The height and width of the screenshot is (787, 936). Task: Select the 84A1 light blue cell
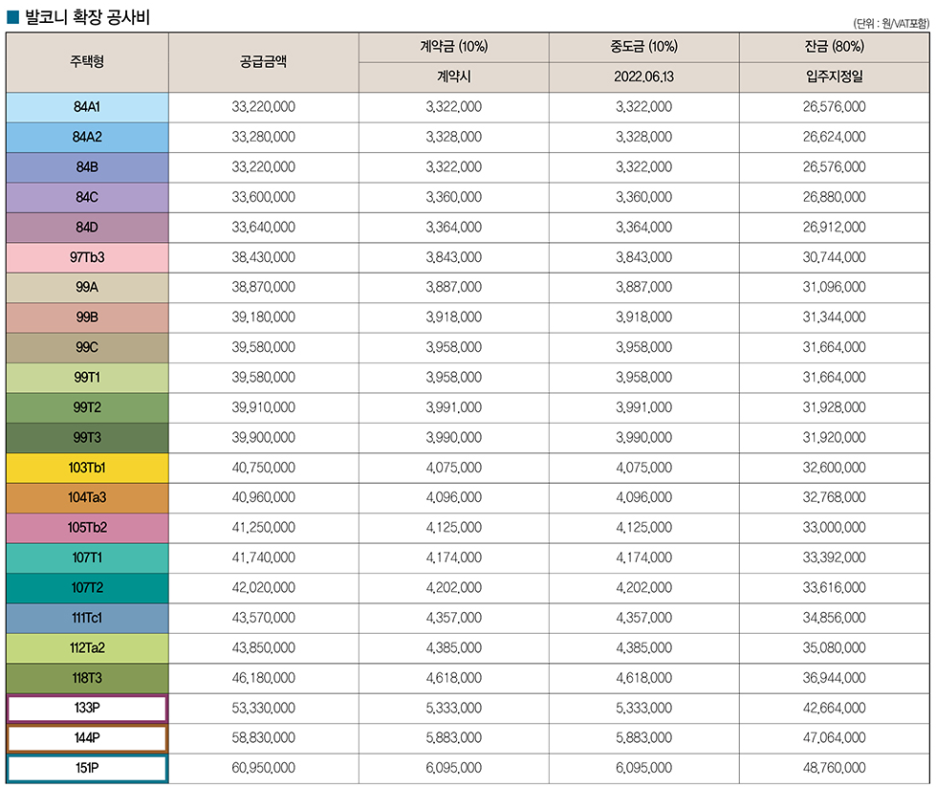point(87,107)
